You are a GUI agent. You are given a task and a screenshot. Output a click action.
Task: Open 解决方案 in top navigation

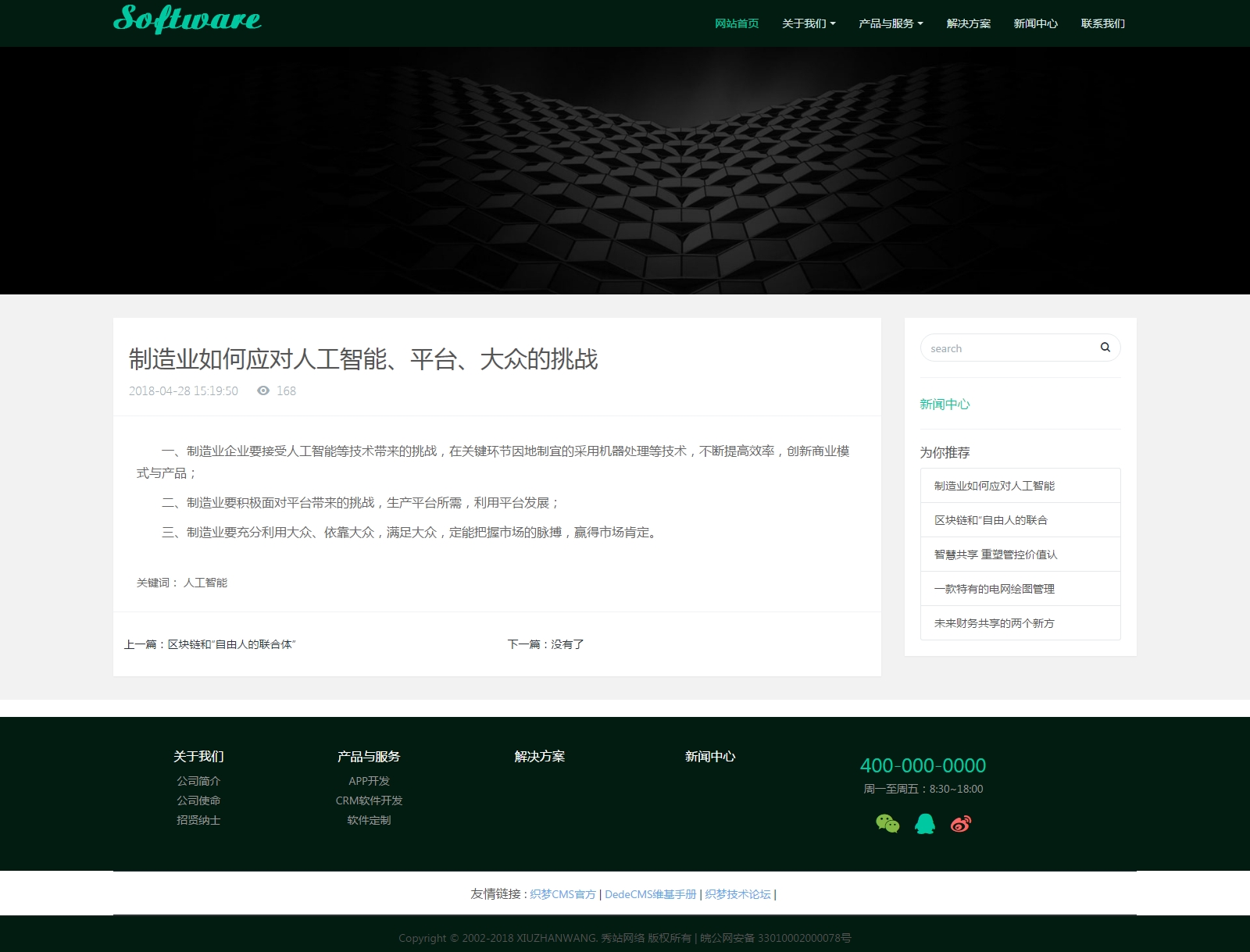click(969, 23)
